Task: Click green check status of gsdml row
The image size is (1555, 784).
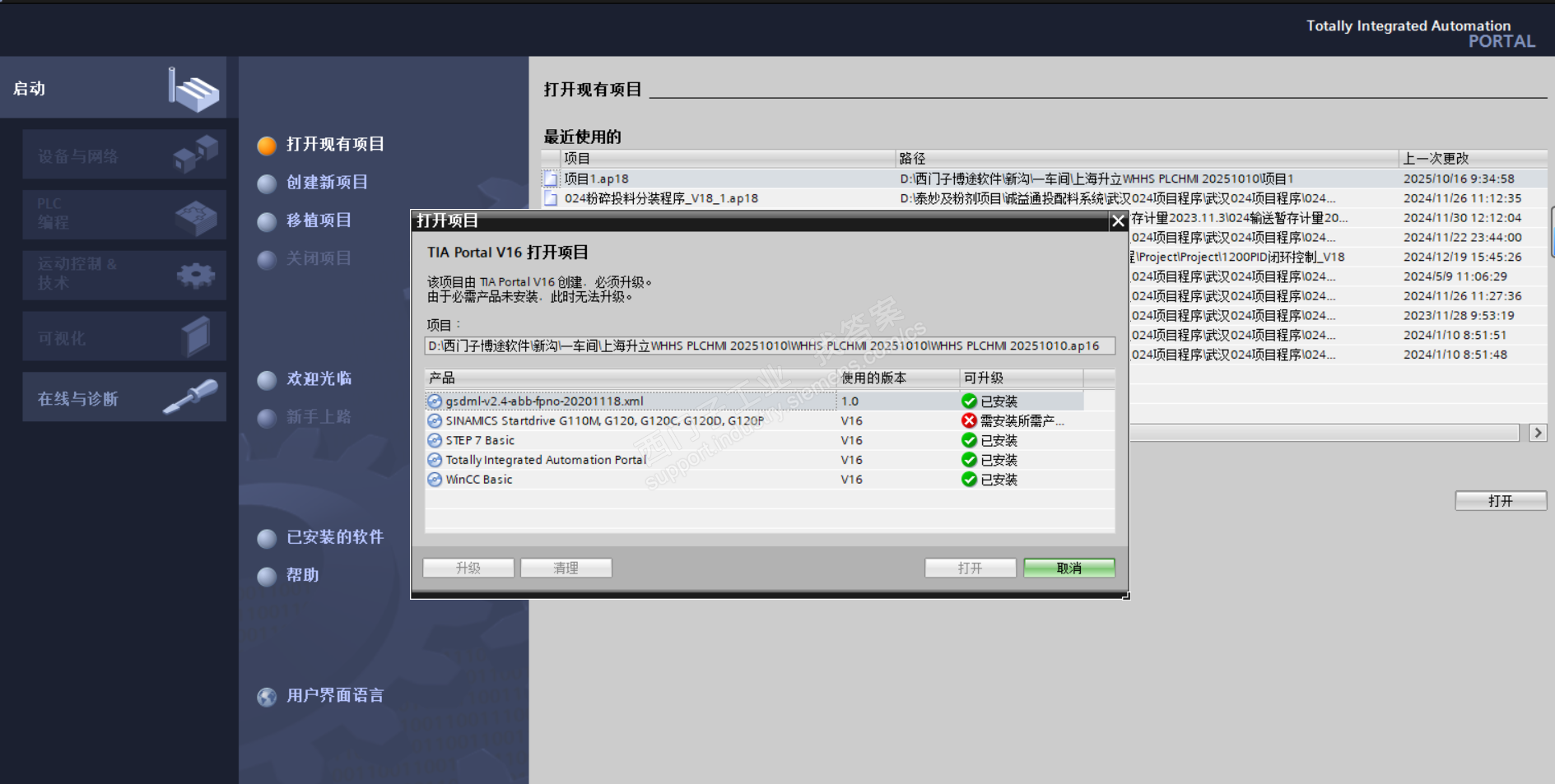Action: click(x=969, y=401)
